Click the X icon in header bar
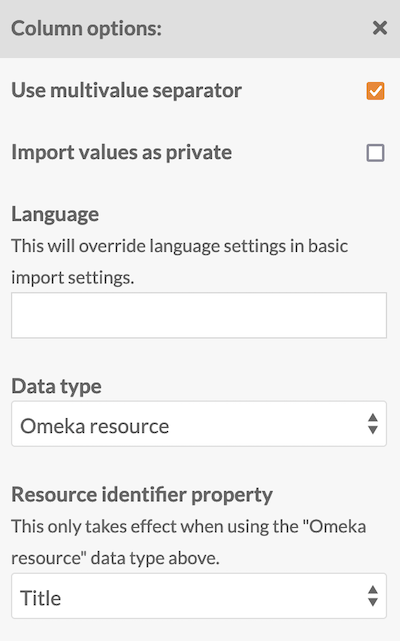Image resolution: width=400 pixels, height=641 pixels. coord(380,28)
